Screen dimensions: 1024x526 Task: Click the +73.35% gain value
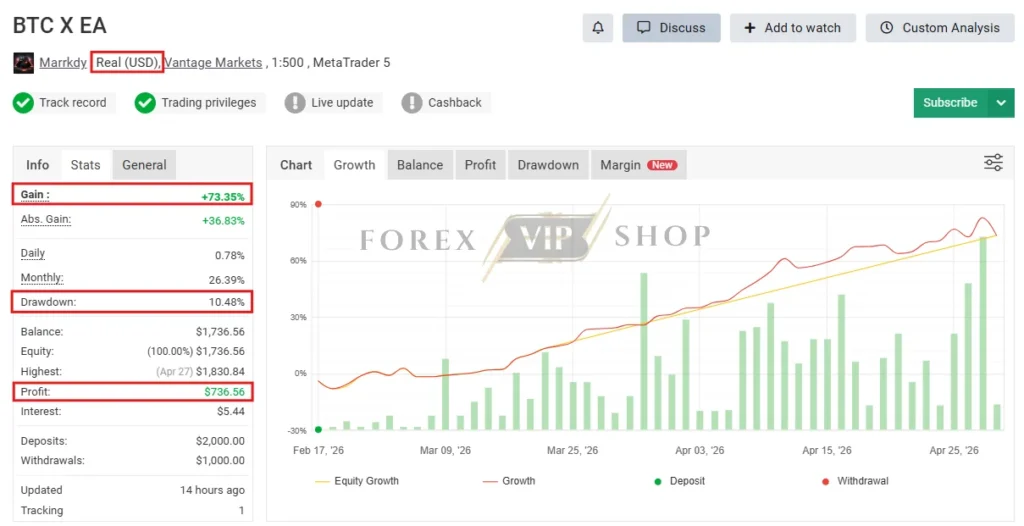click(223, 196)
